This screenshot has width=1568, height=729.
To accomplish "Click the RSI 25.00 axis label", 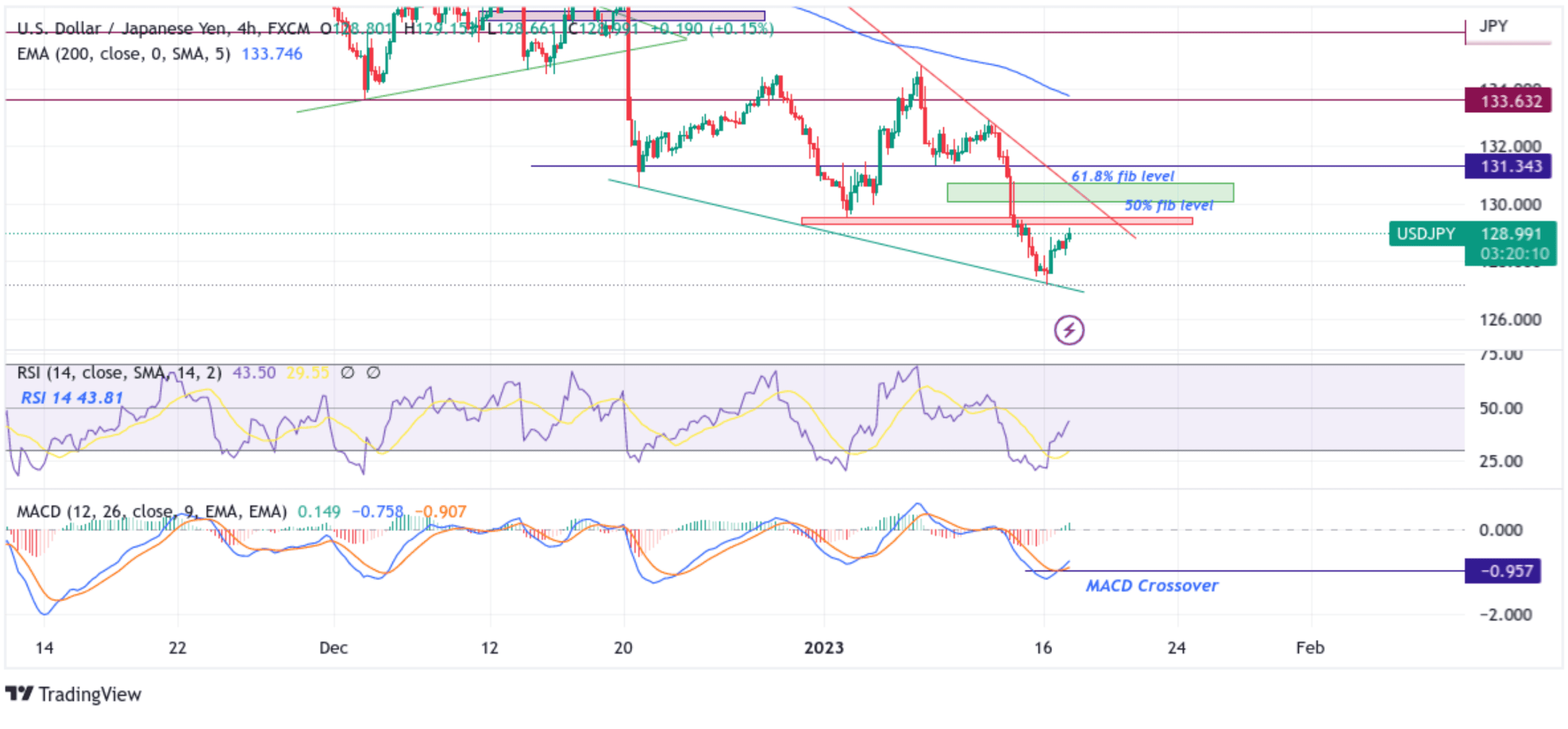I will (x=1500, y=460).
